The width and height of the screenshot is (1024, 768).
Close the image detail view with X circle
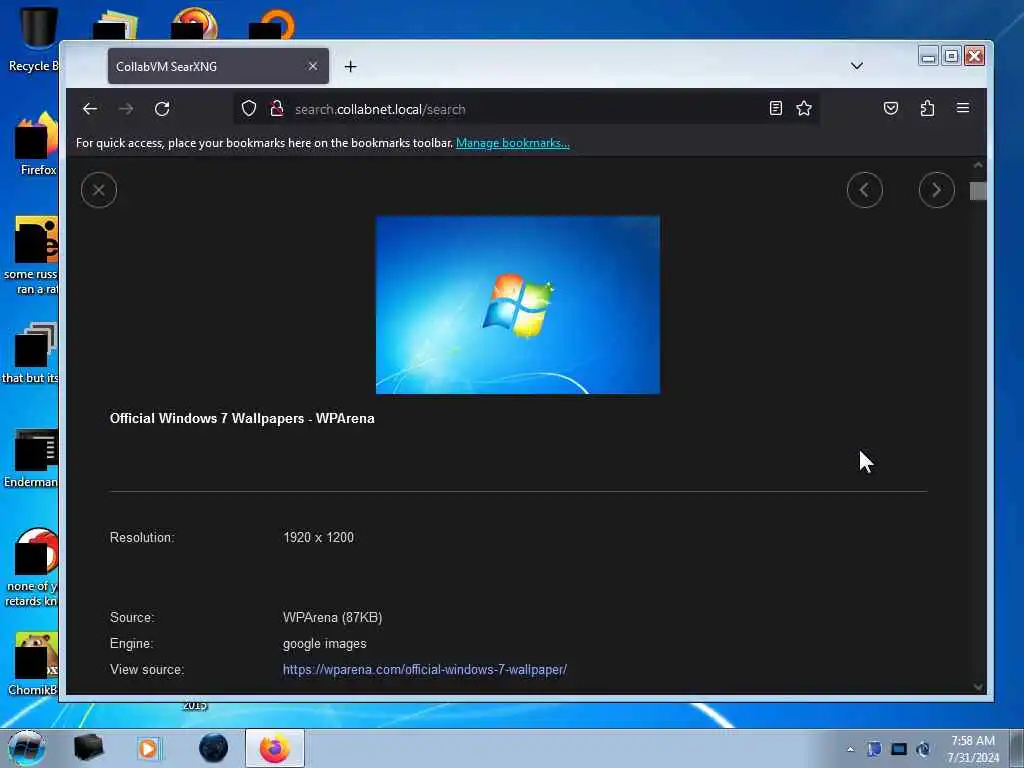pyautogui.click(x=99, y=190)
